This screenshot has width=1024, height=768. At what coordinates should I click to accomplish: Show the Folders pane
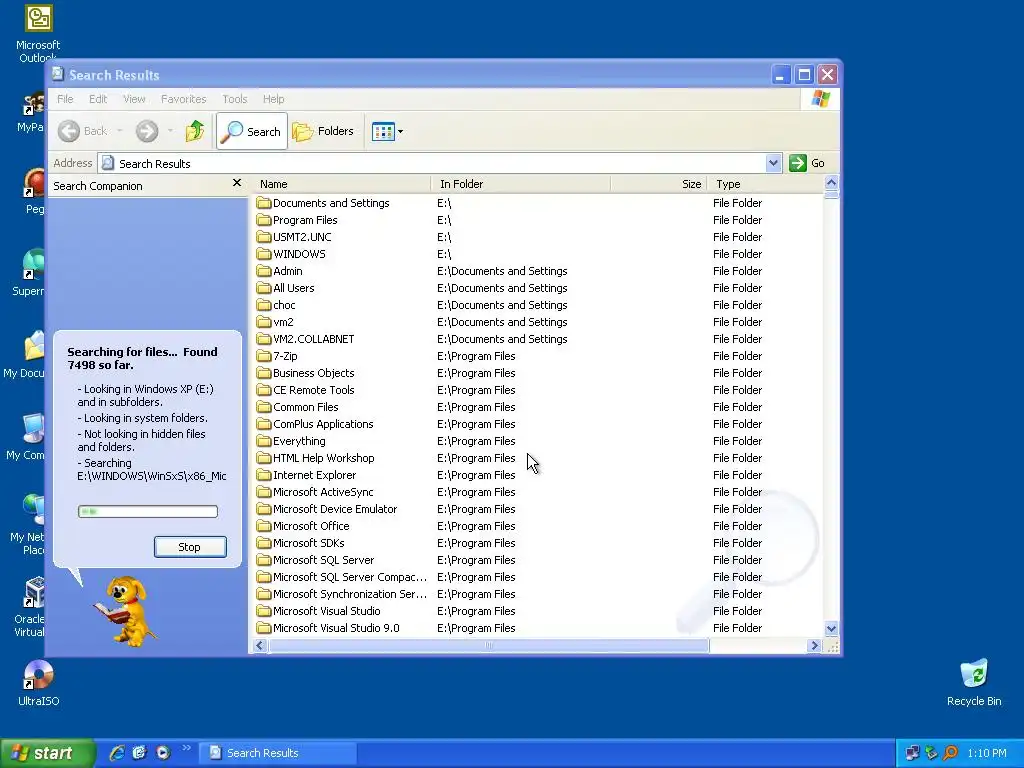(323, 131)
